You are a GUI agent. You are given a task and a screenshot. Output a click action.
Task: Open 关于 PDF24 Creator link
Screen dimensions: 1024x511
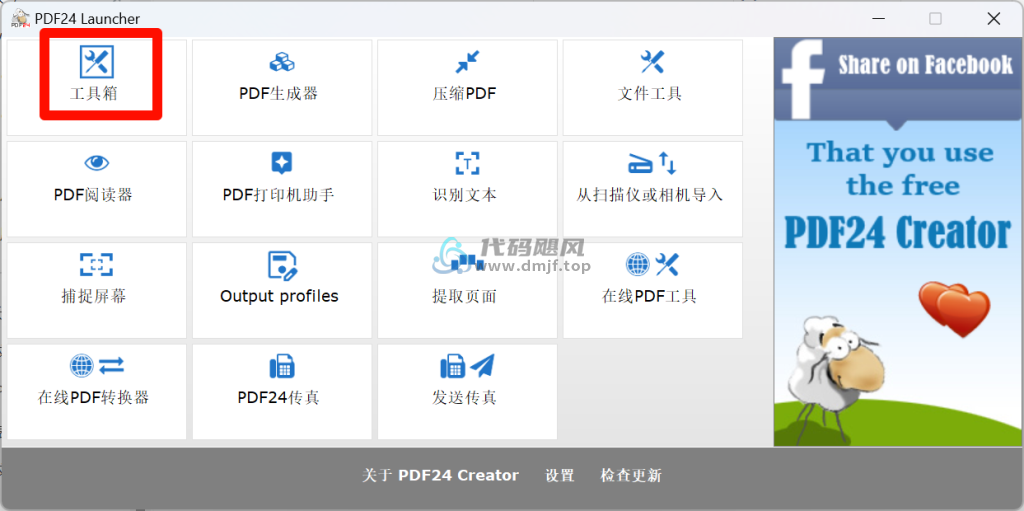click(441, 476)
